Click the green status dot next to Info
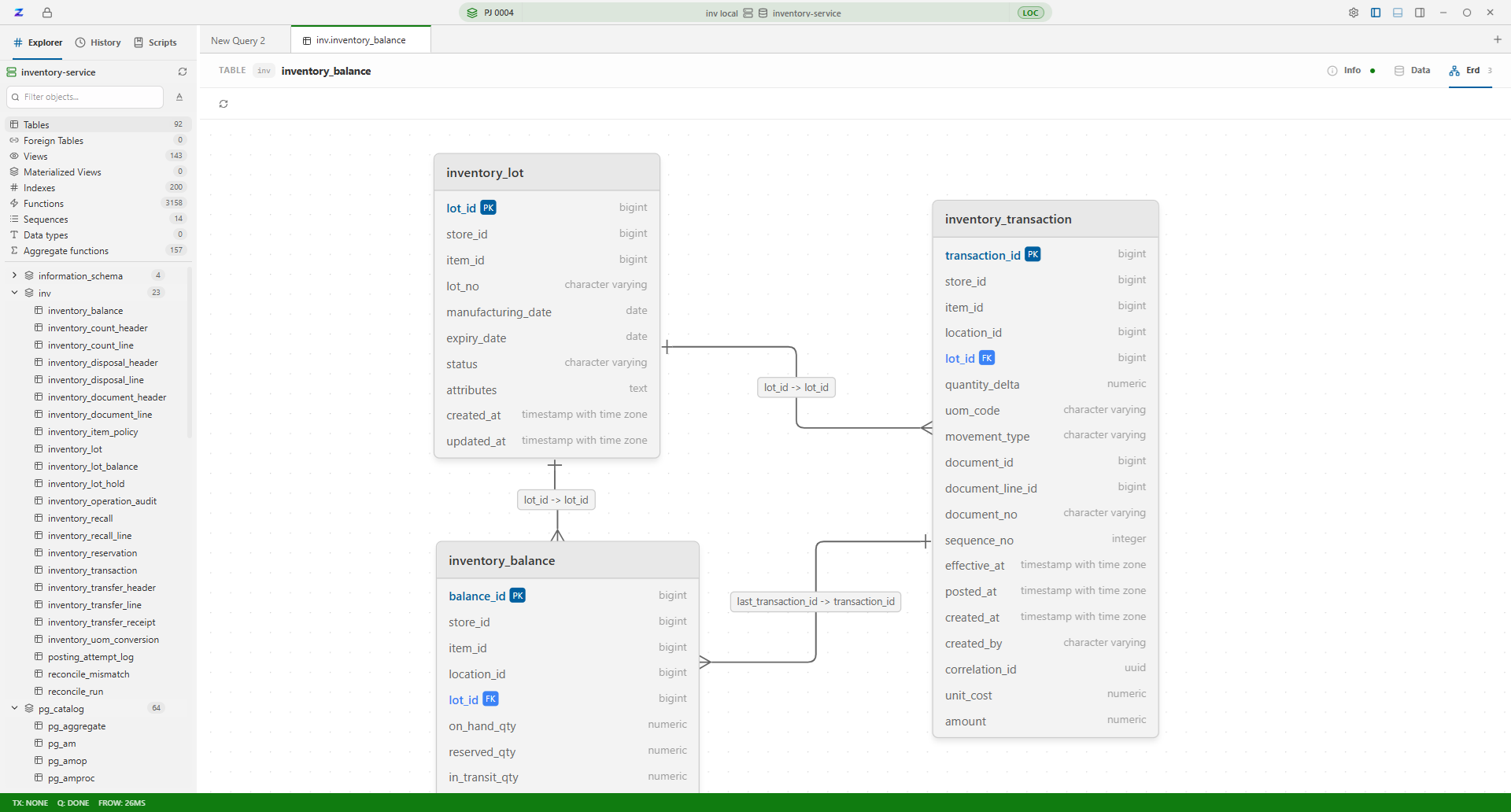 1372,71
